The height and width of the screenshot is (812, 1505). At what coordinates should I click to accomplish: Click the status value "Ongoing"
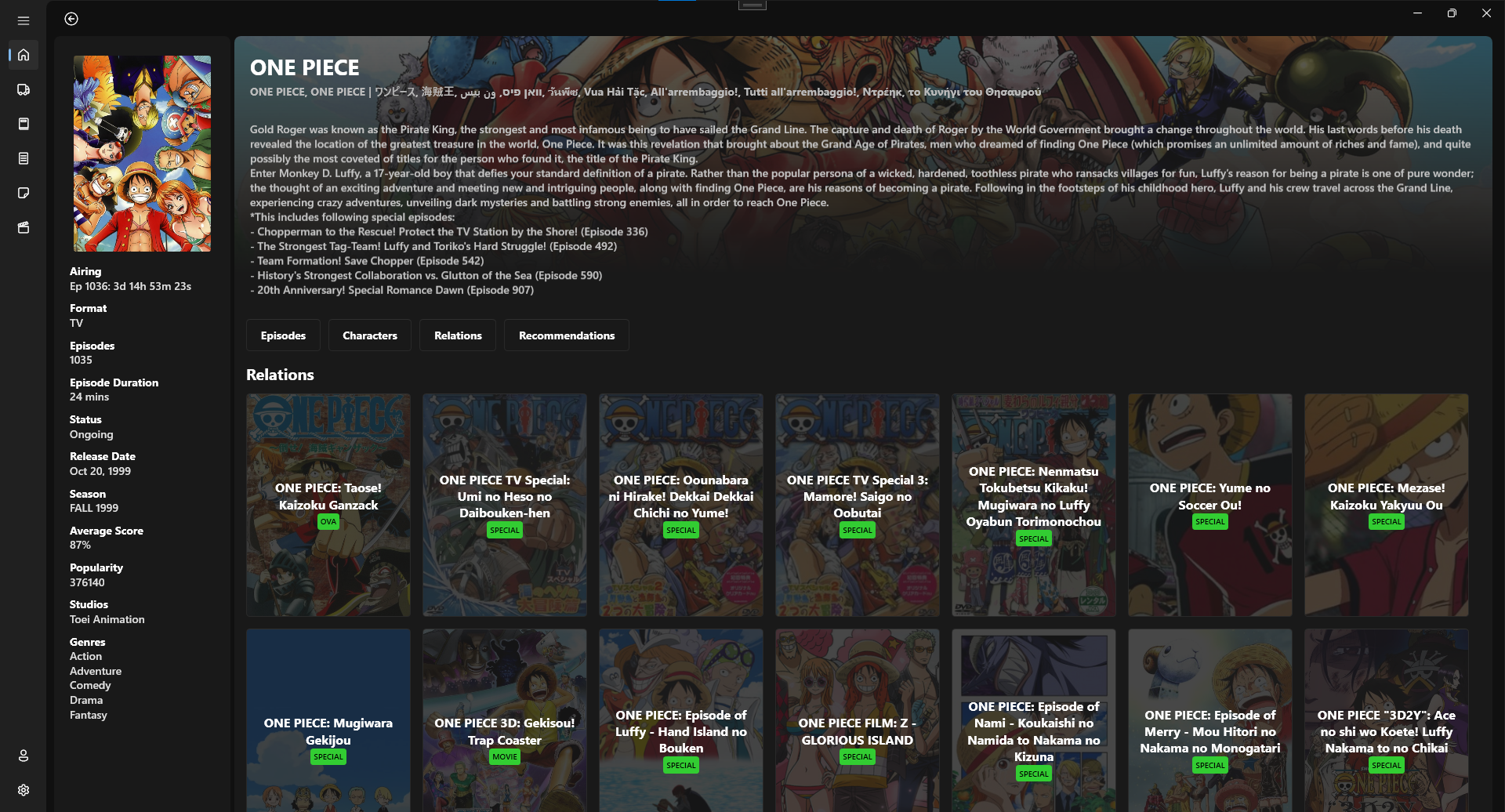[91, 434]
